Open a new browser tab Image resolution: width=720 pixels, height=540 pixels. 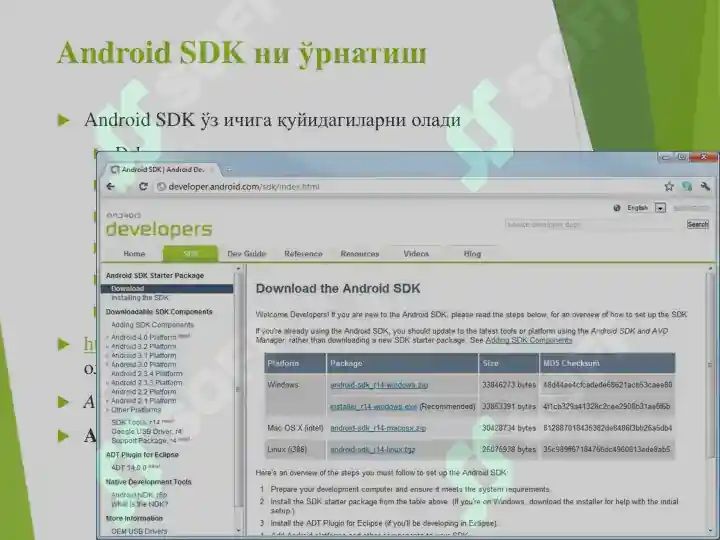click(229, 169)
